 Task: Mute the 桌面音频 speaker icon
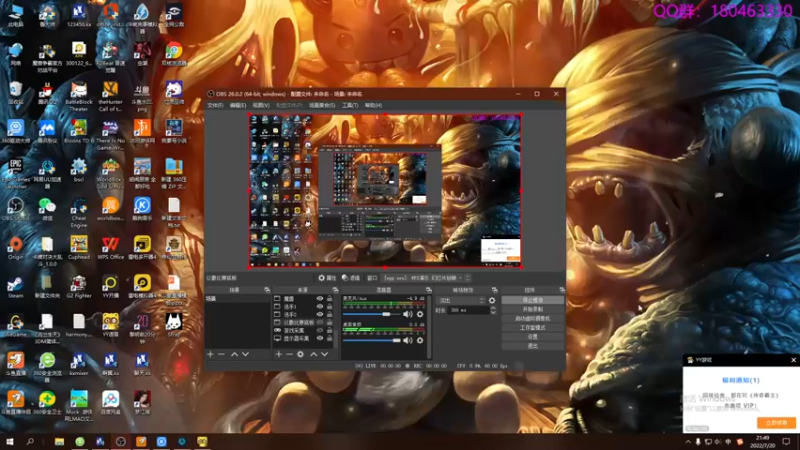(x=408, y=340)
